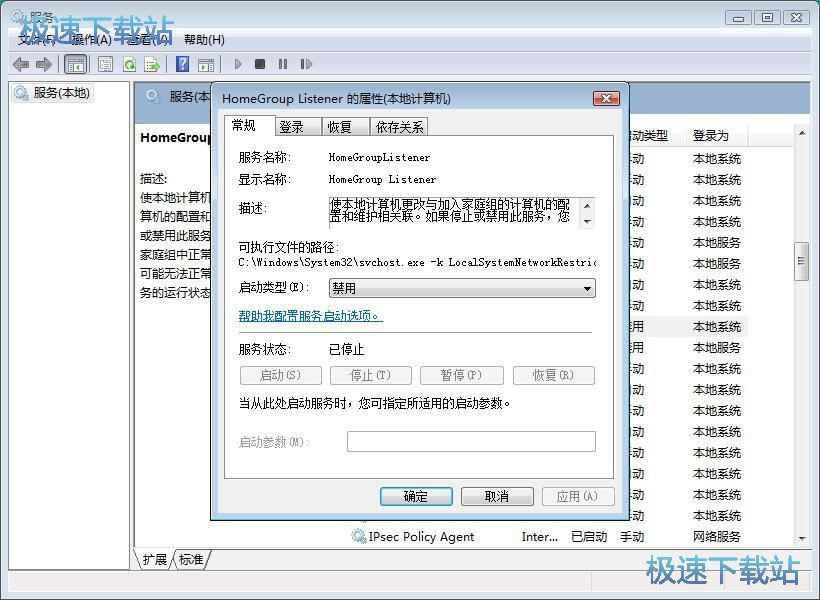Click the 取消 button

(497, 496)
